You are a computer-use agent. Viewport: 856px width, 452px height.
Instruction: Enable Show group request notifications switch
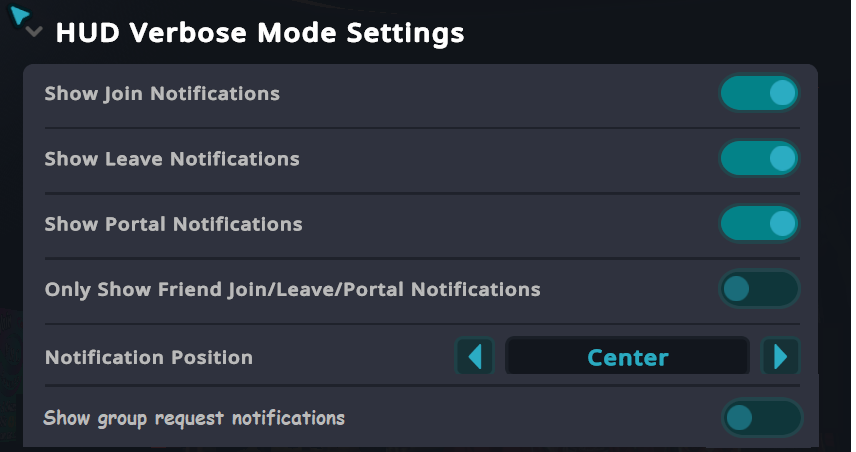(x=761, y=418)
